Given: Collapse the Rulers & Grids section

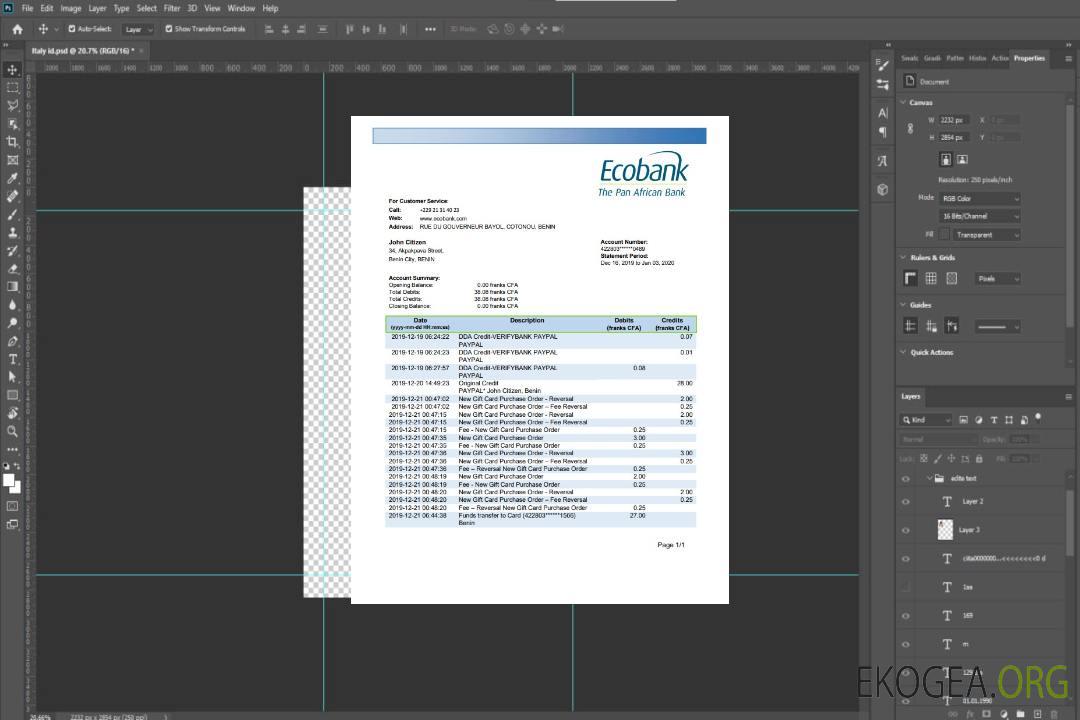Looking at the screenshot, I should [903, 257].
